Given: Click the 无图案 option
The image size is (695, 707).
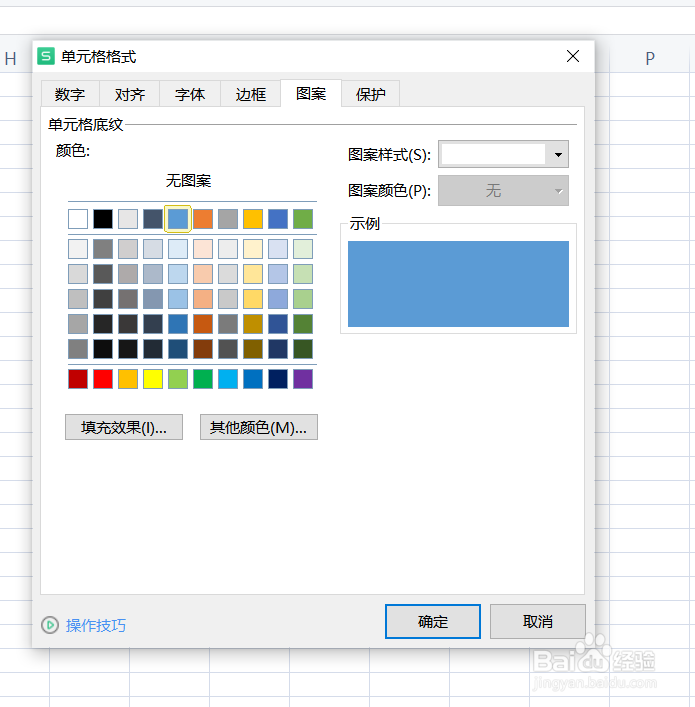Looking at the screenshot, I should [189, 181].
